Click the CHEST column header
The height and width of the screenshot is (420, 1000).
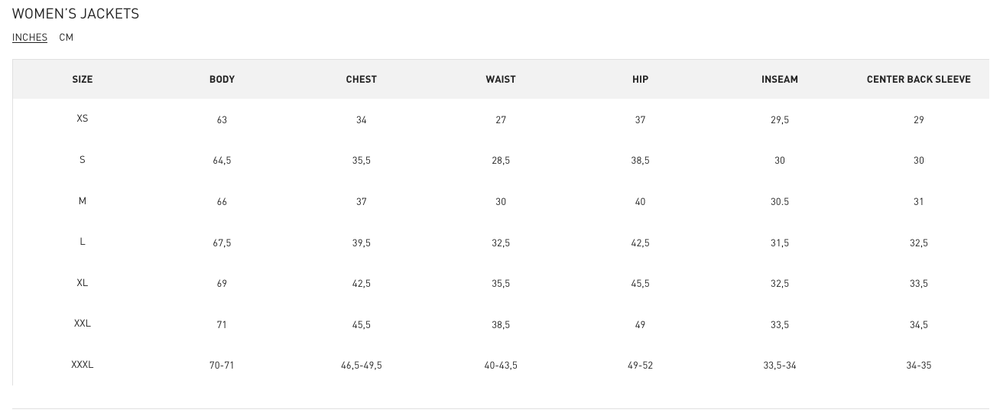point(361,79)
